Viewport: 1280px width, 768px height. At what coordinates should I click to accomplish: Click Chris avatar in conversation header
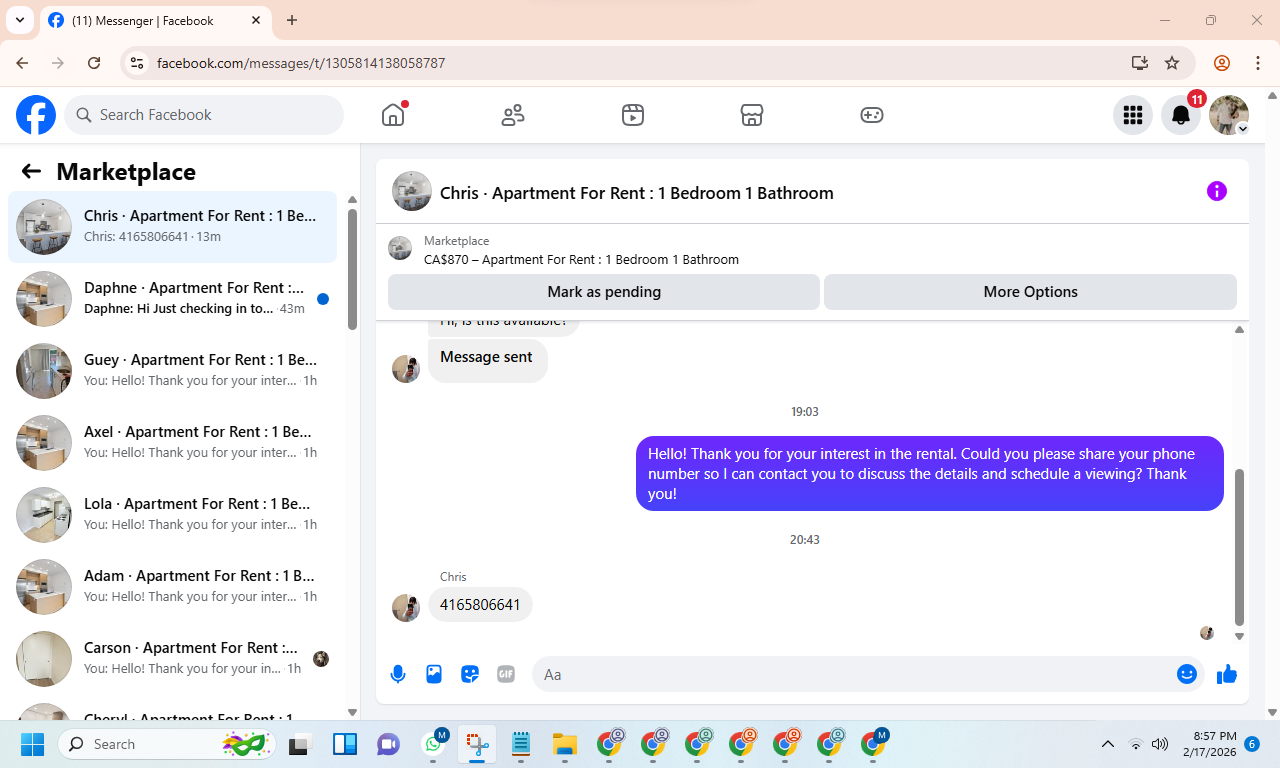pyautogui.click(x=412, y=191)
